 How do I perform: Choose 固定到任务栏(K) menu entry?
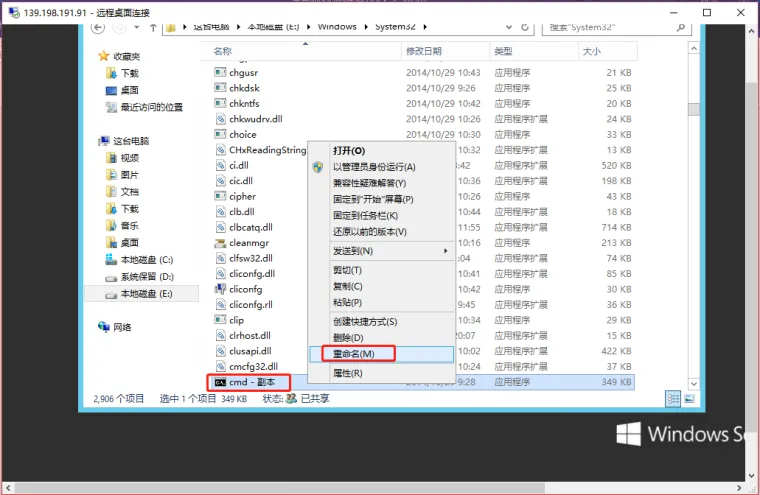click(x=381, y=216)
